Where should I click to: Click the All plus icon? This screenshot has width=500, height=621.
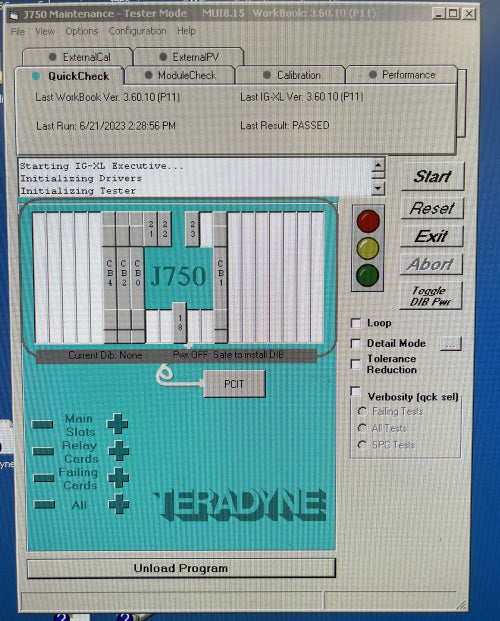tap(119, 504)
